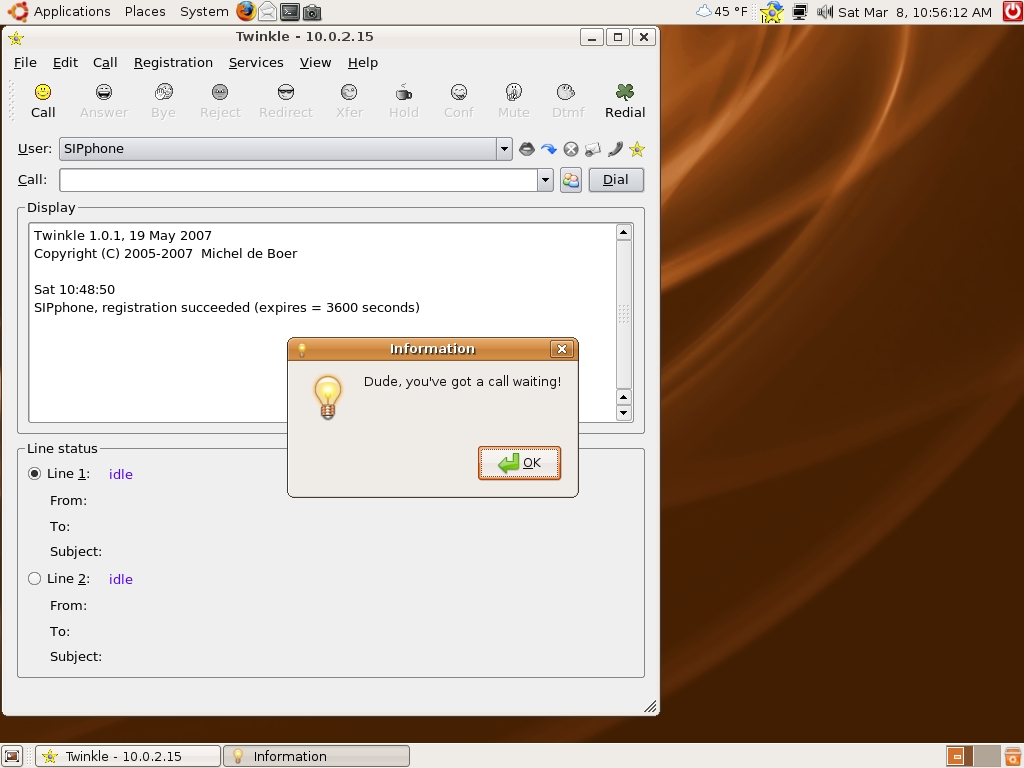Click the show desktop icon in bottom panel
Image resolution: width=1024 pixels, height=768 pixels.
point(12,756)
